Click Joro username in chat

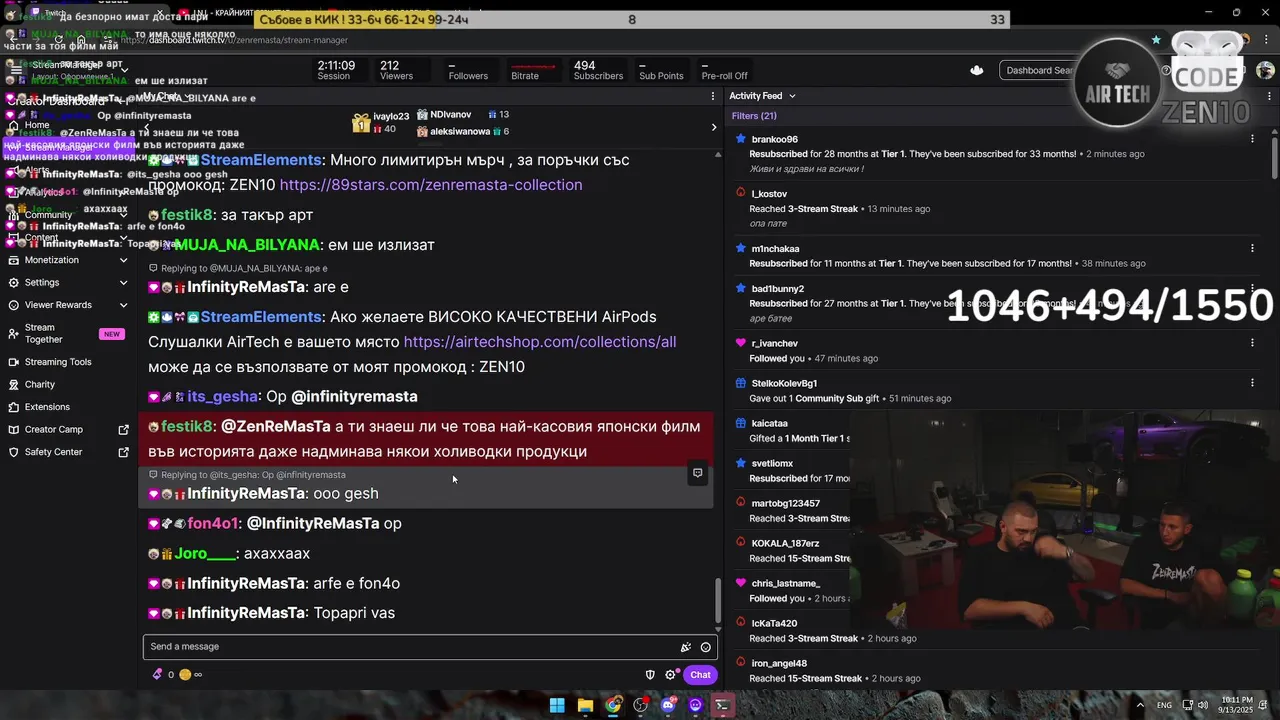tap(205, 554)
